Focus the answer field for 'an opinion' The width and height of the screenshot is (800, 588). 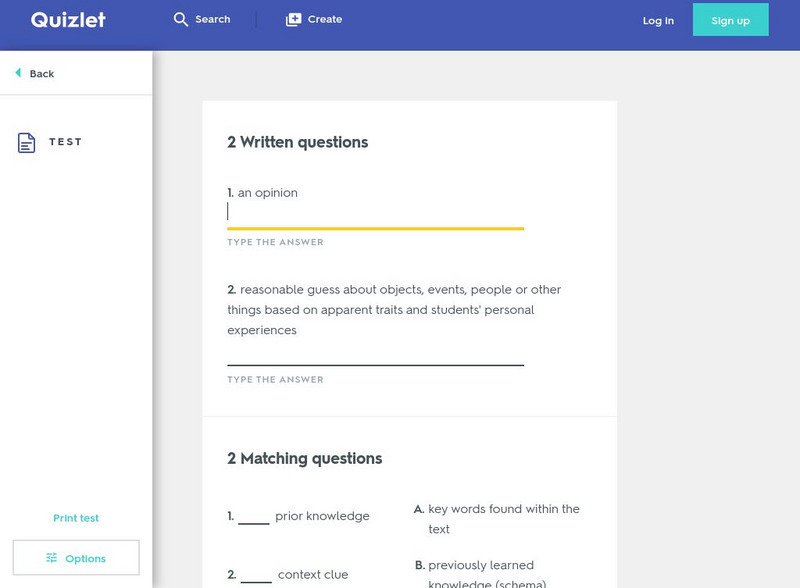point(375,213)
